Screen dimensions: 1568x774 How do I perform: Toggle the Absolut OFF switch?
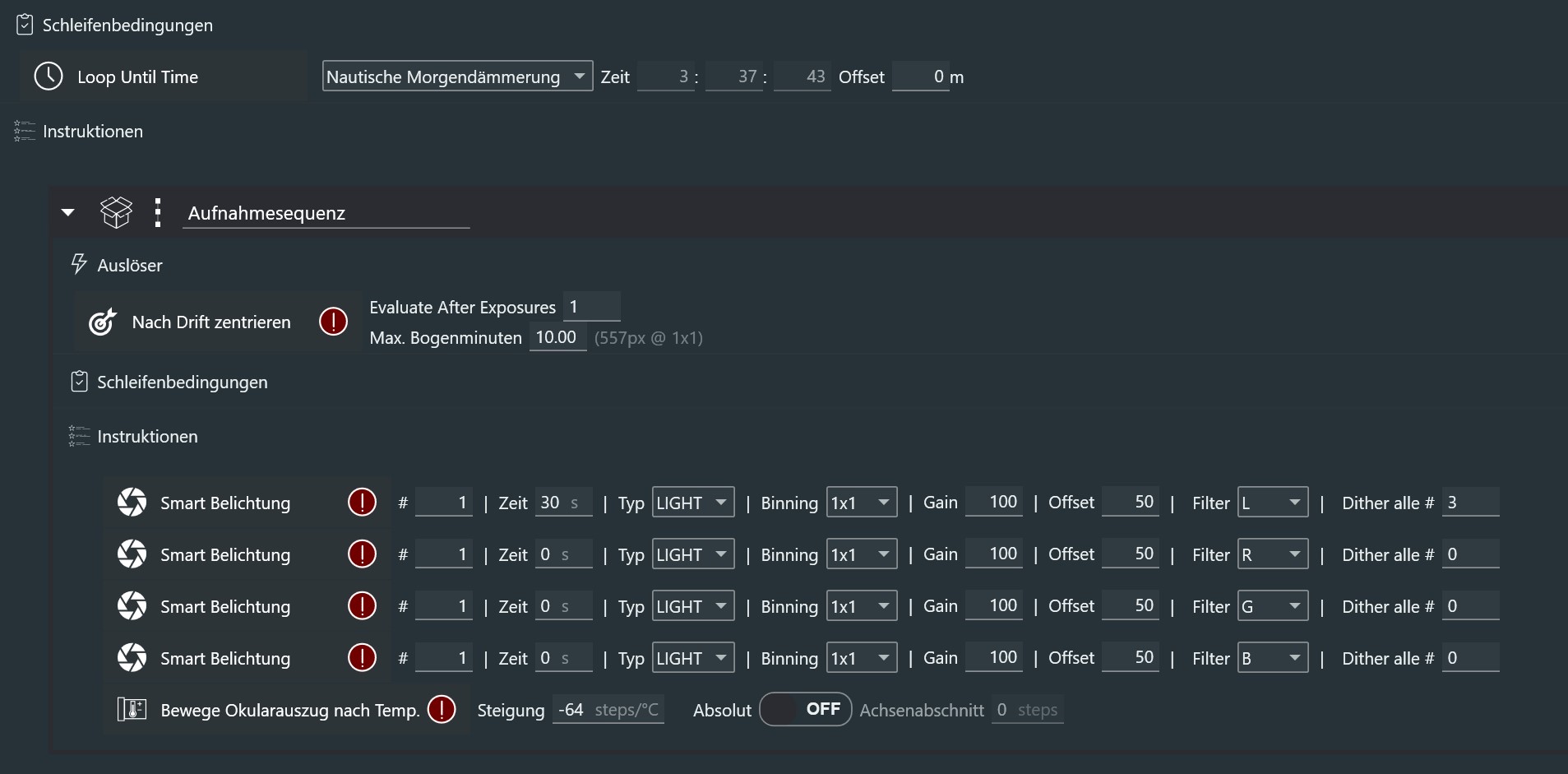coord(805,709)
